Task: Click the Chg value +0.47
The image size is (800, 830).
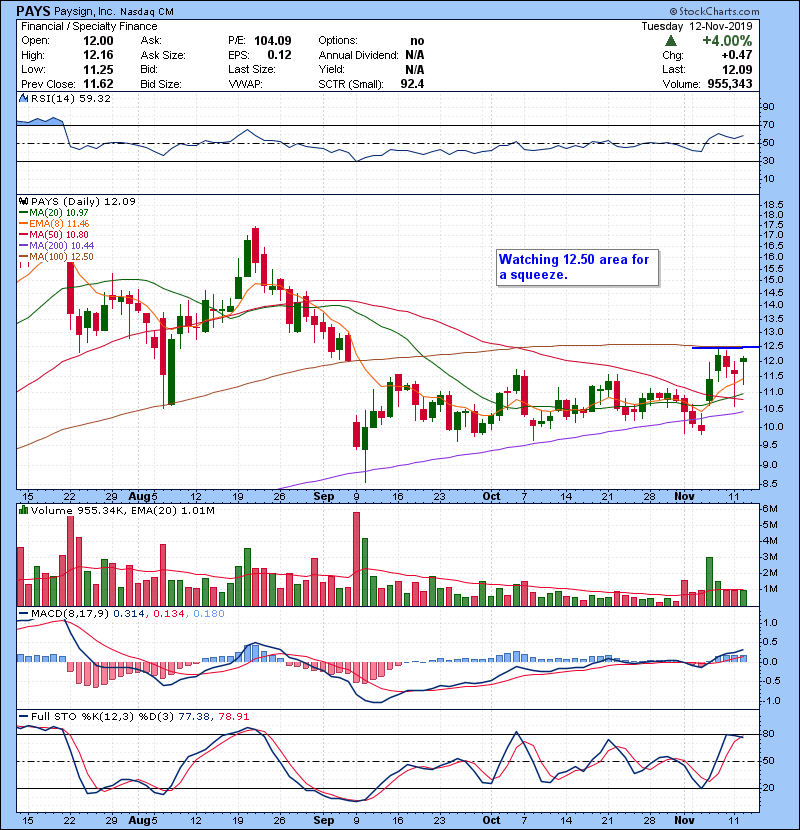Action: click(x=736, y=55)
